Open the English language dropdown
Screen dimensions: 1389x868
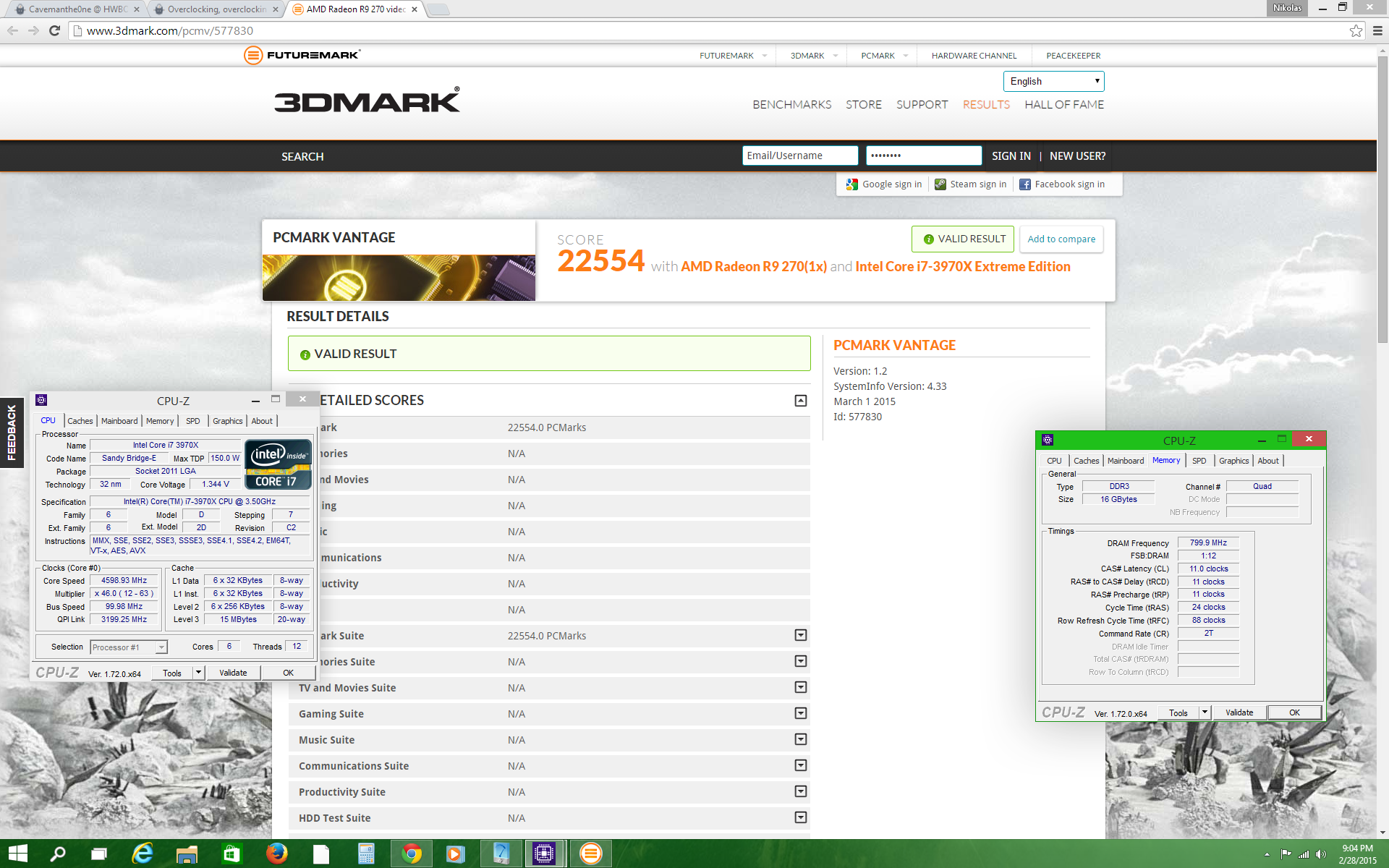pyautogui.click(x=1054, y=81)
